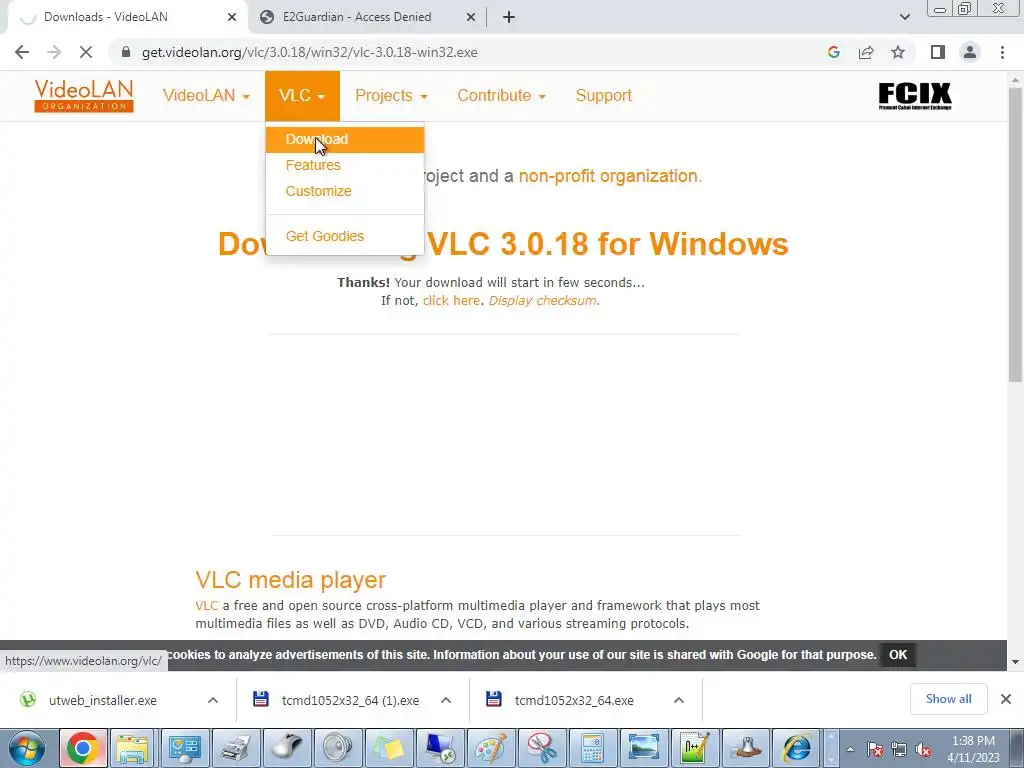Accept cookies with the OK button

pyautogui.click(x=898, y=655)
